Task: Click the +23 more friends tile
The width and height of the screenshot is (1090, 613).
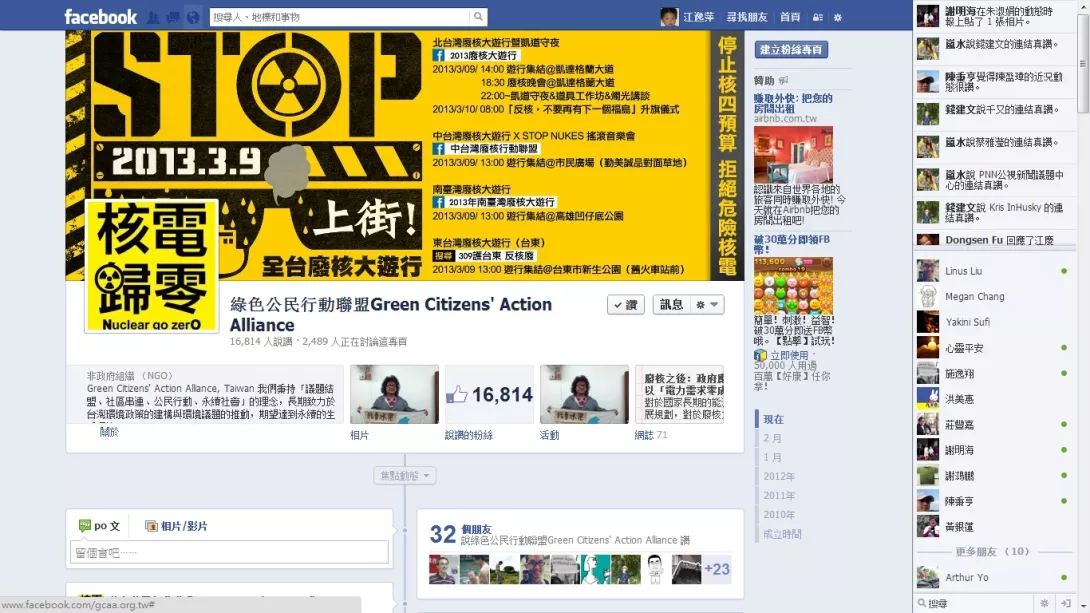Action: 717,569
